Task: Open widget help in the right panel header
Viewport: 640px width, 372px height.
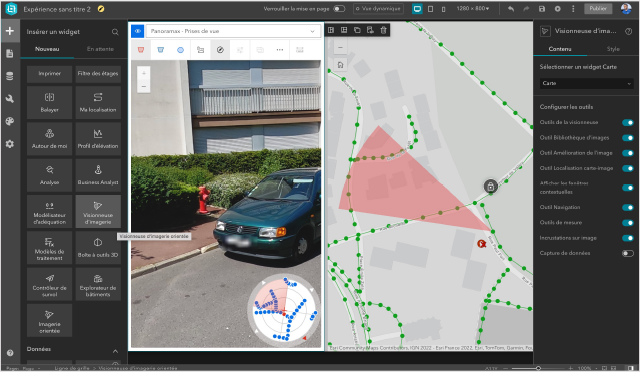Action: [629, 31]
